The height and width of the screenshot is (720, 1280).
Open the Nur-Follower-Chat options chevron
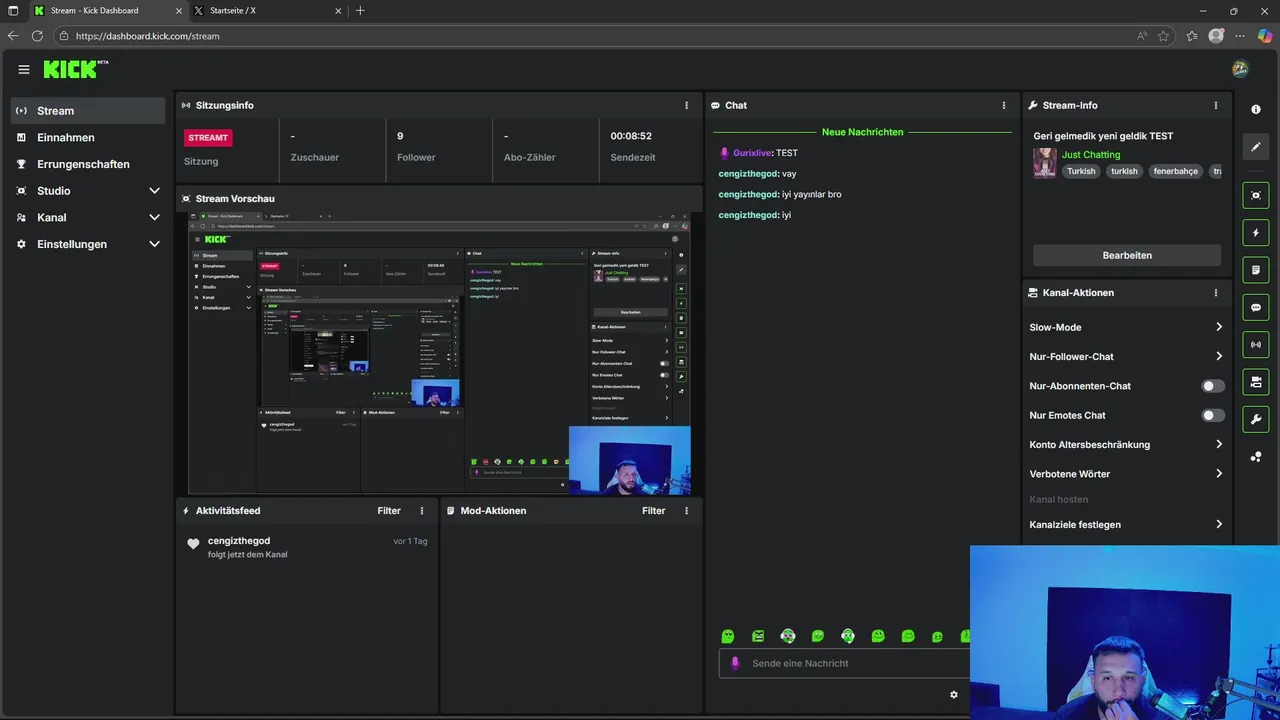coord(1219,356)
